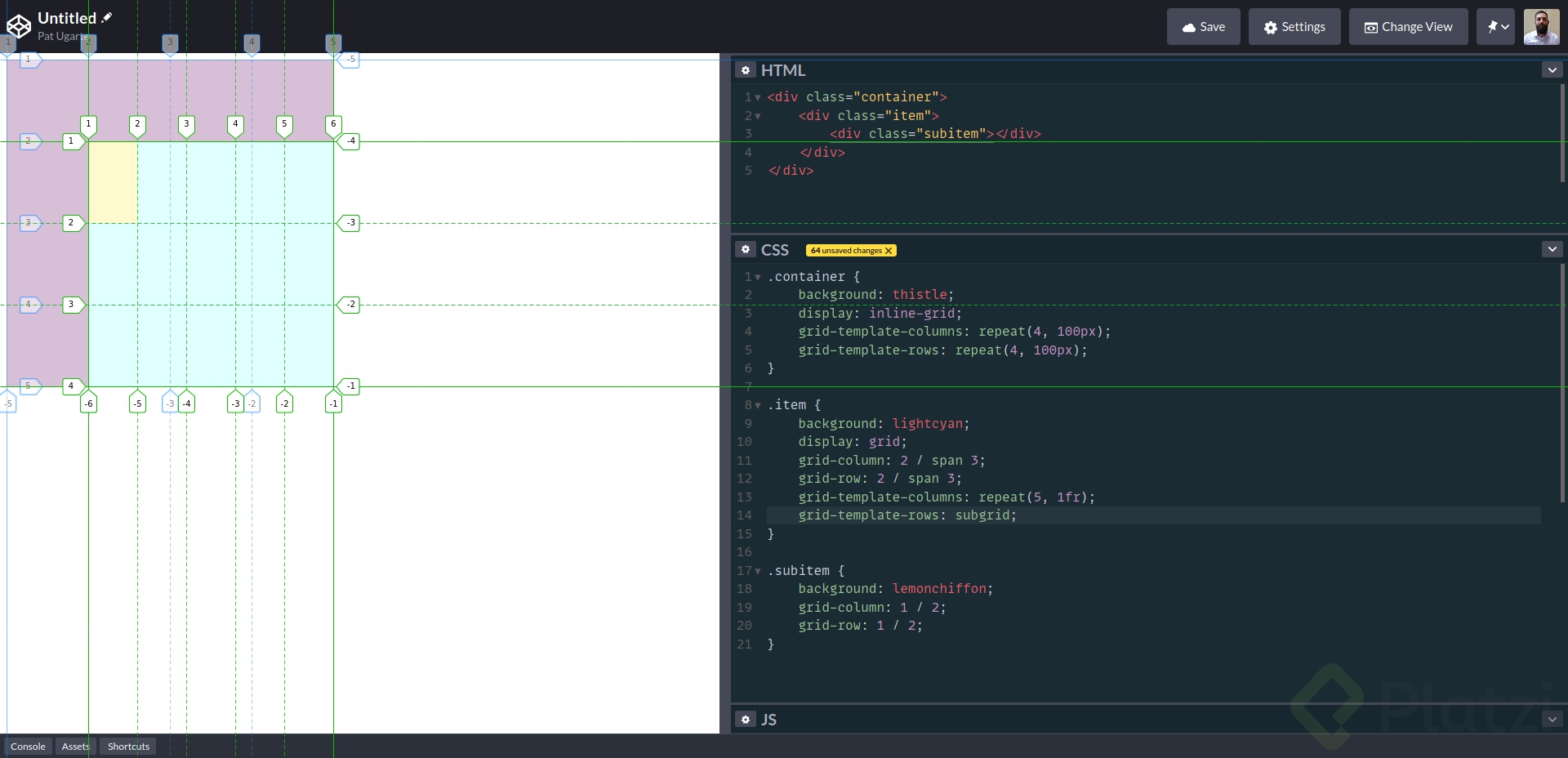Collapse the HTML panel chevron

1552,69
